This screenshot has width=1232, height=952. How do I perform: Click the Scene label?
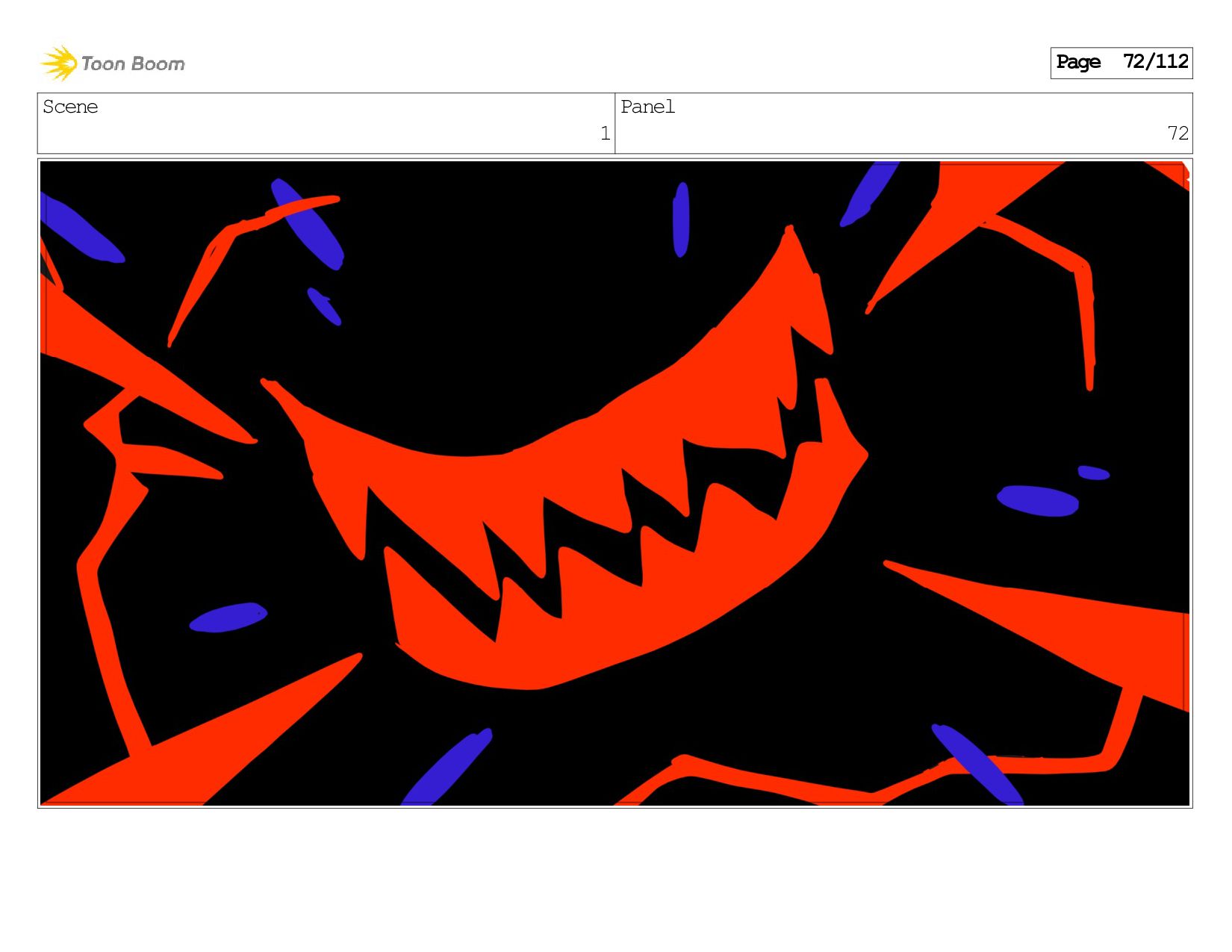[70, 107]
